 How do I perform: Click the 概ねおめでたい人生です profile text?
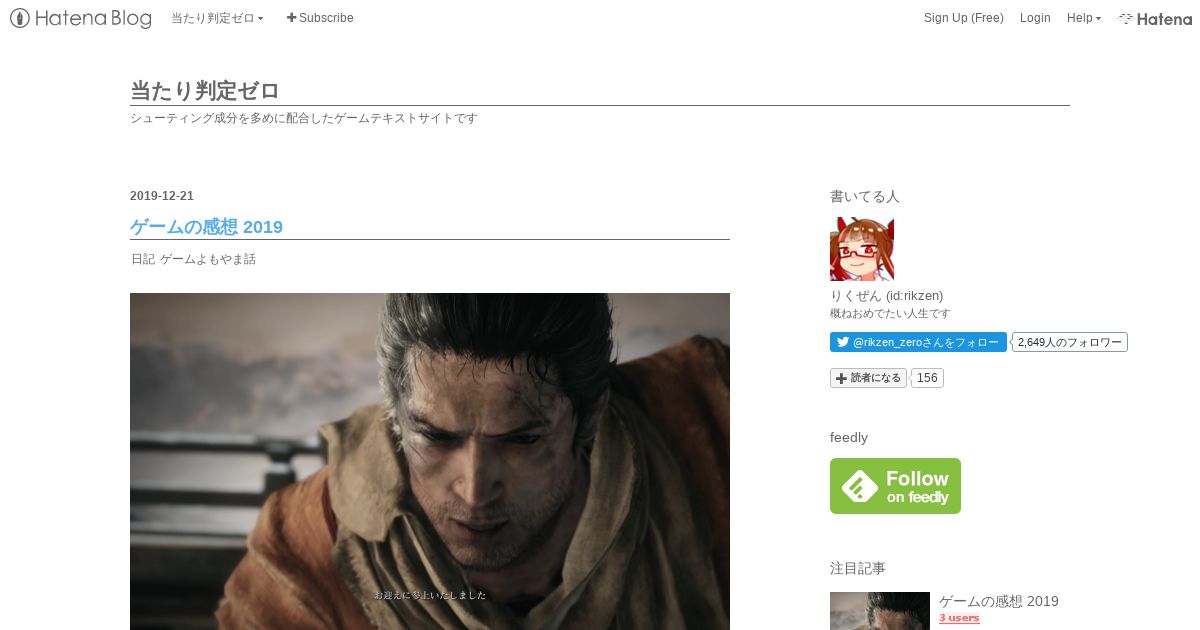pos(890,313)
